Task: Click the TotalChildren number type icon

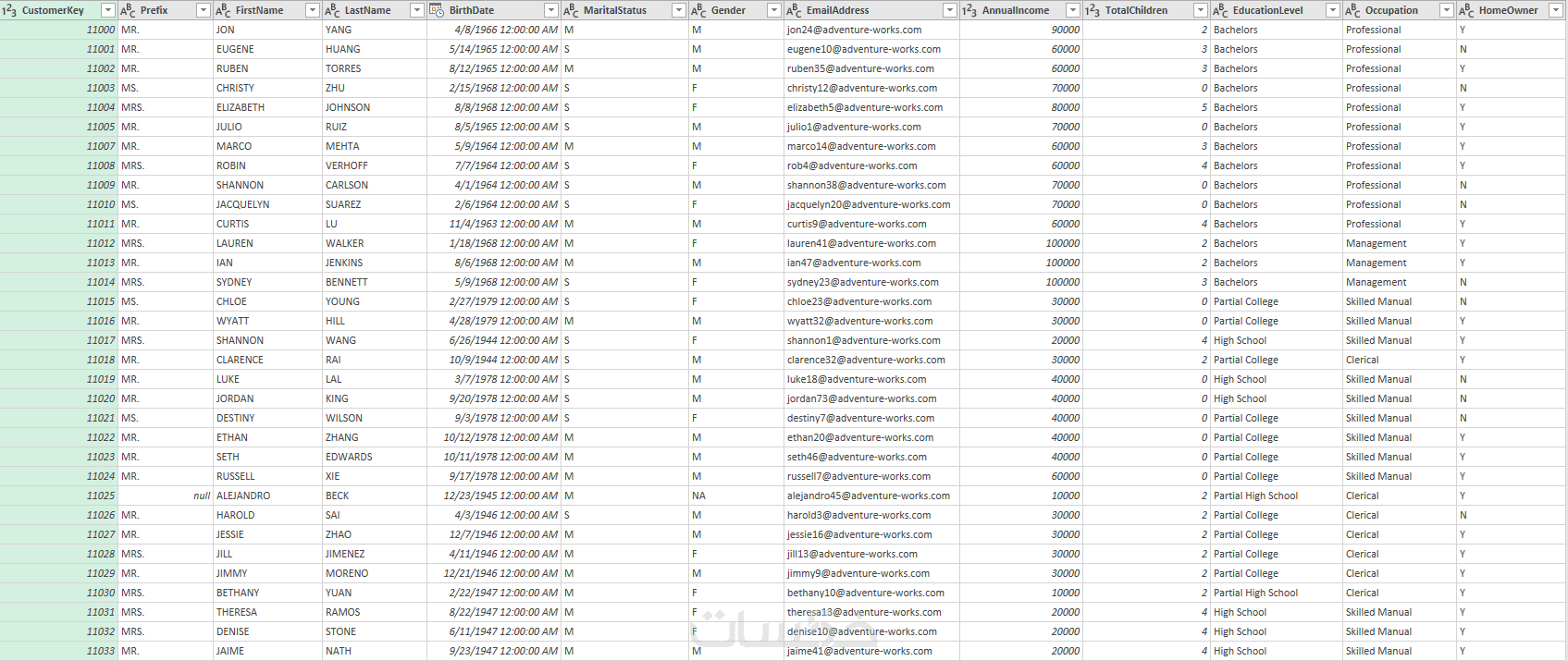Action: point(1093,10)
